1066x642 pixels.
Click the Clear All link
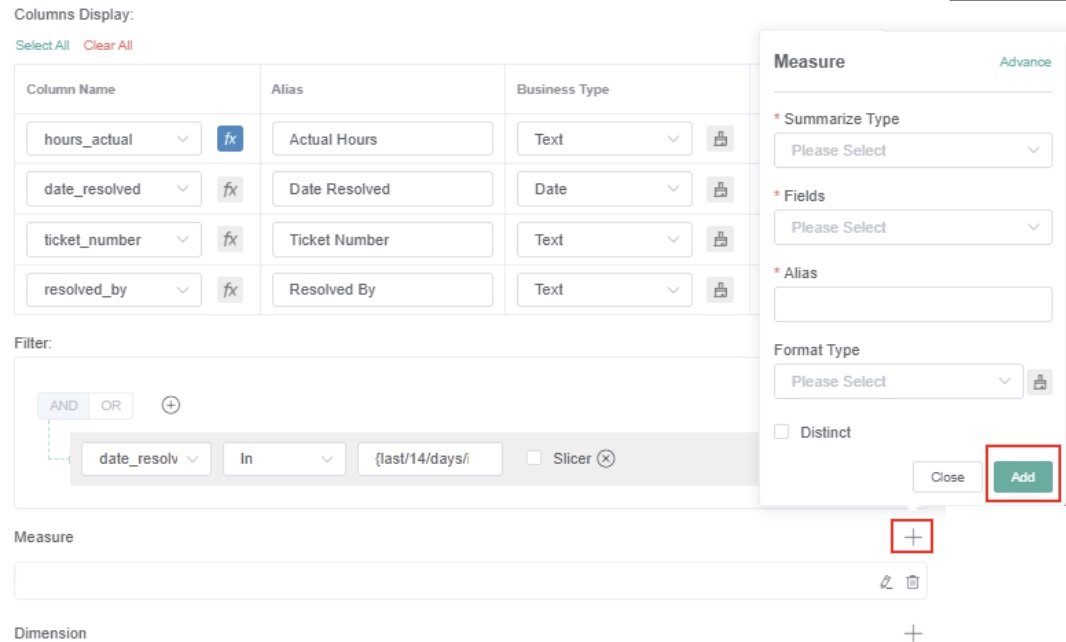pyautogui.click(x=108, y=45)
